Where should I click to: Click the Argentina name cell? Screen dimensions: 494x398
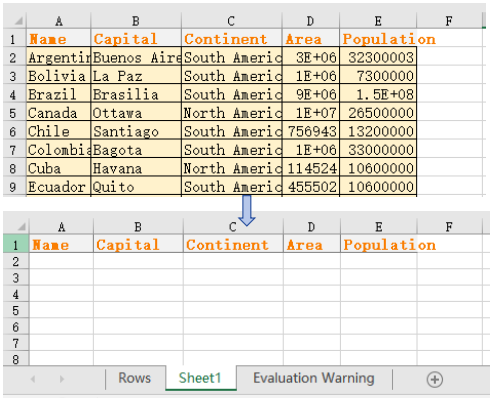59,57
